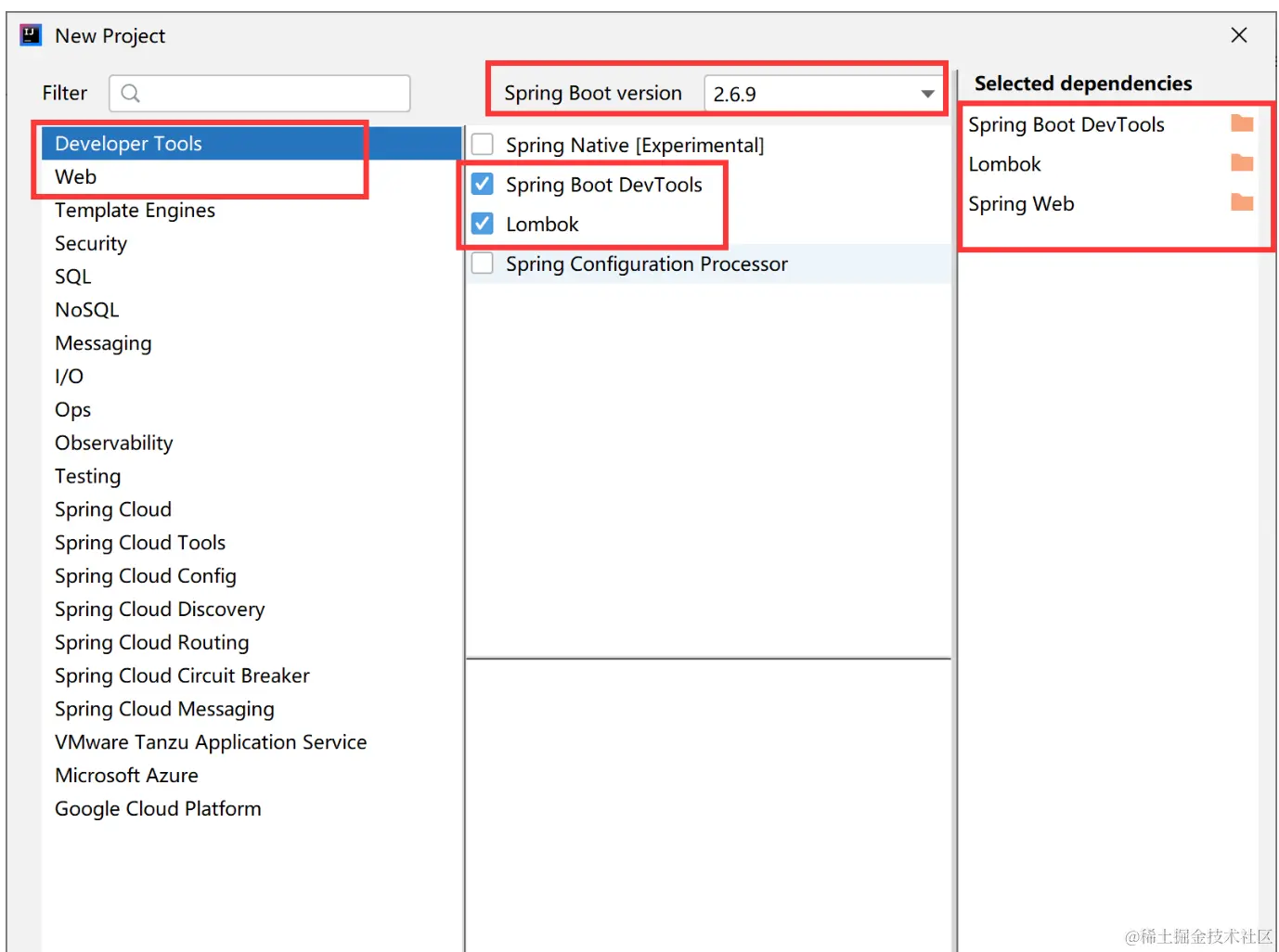
Task: Select the Developer Tools category
Action: point(252,144)
